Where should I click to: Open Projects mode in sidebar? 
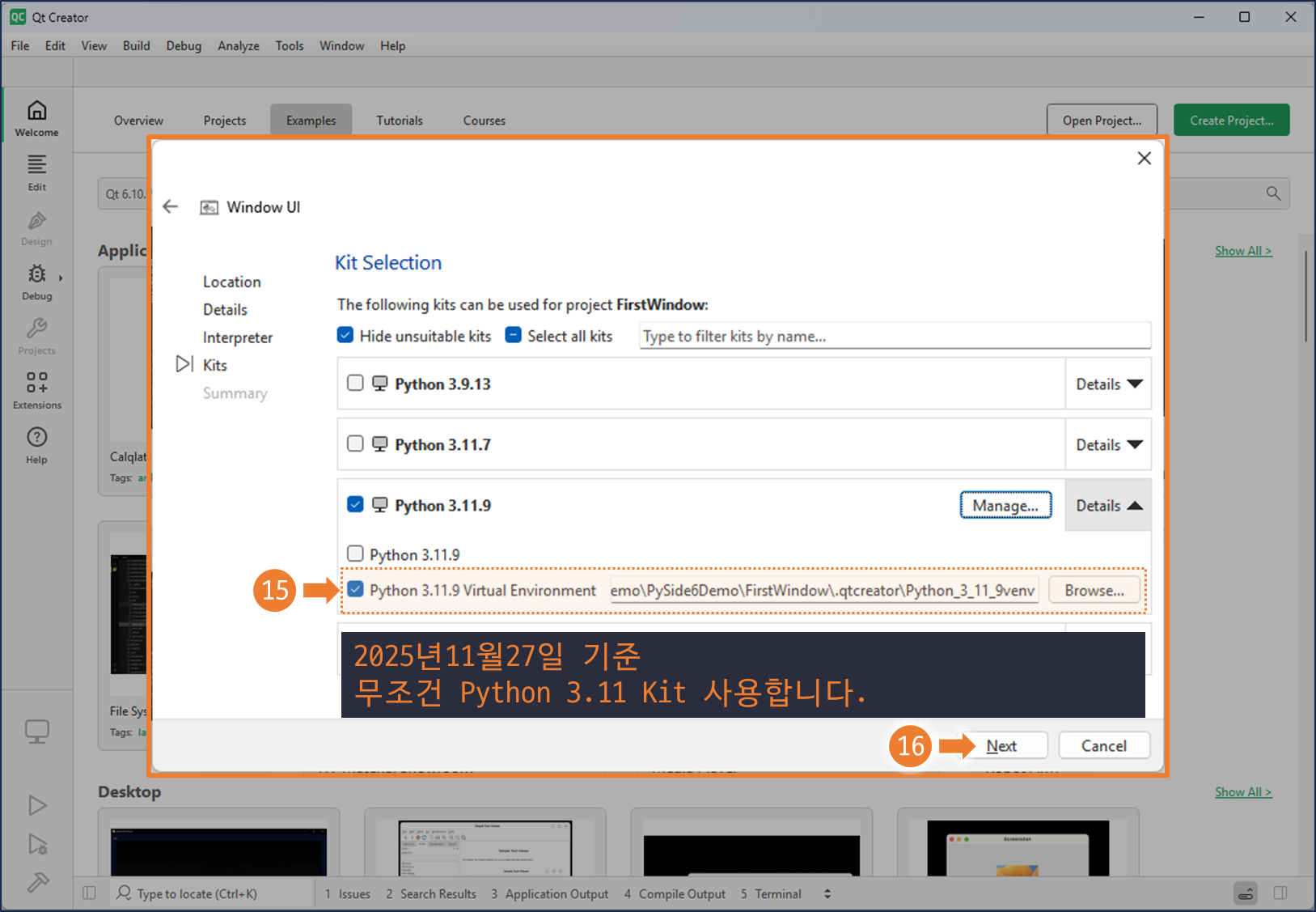coord(36,337)
